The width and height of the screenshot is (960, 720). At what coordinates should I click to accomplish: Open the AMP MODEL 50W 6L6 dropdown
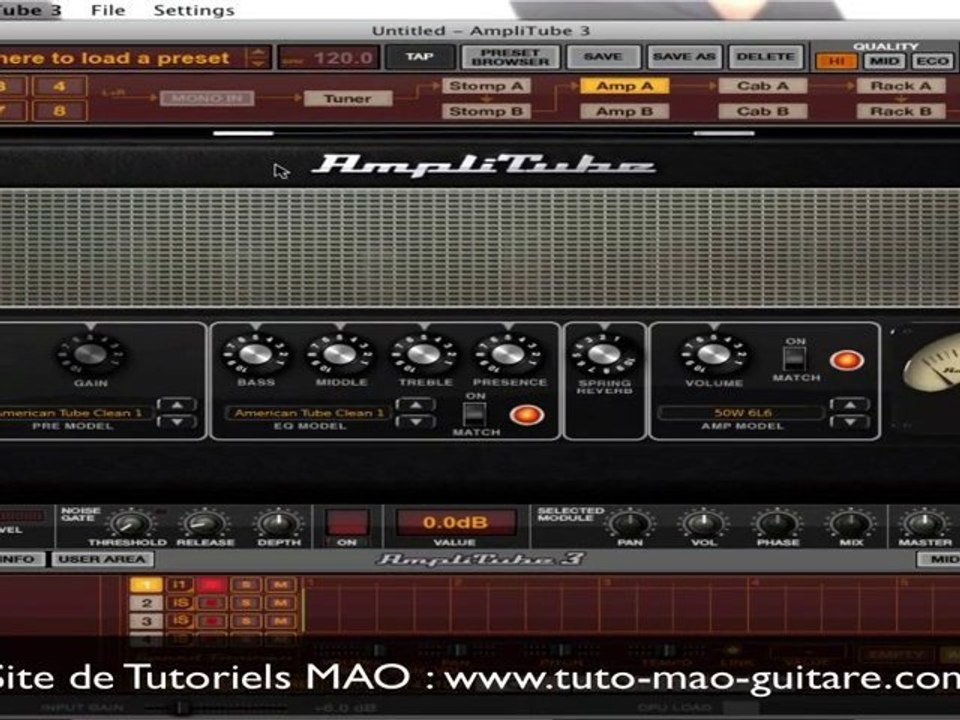(741, 413)
